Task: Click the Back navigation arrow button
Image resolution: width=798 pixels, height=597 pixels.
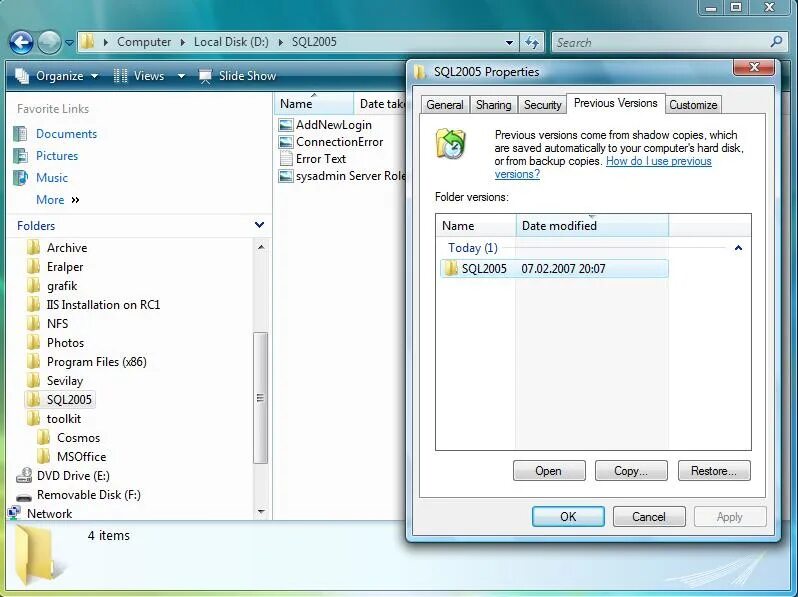Action: pyautogui.click(x=21, y=42)
